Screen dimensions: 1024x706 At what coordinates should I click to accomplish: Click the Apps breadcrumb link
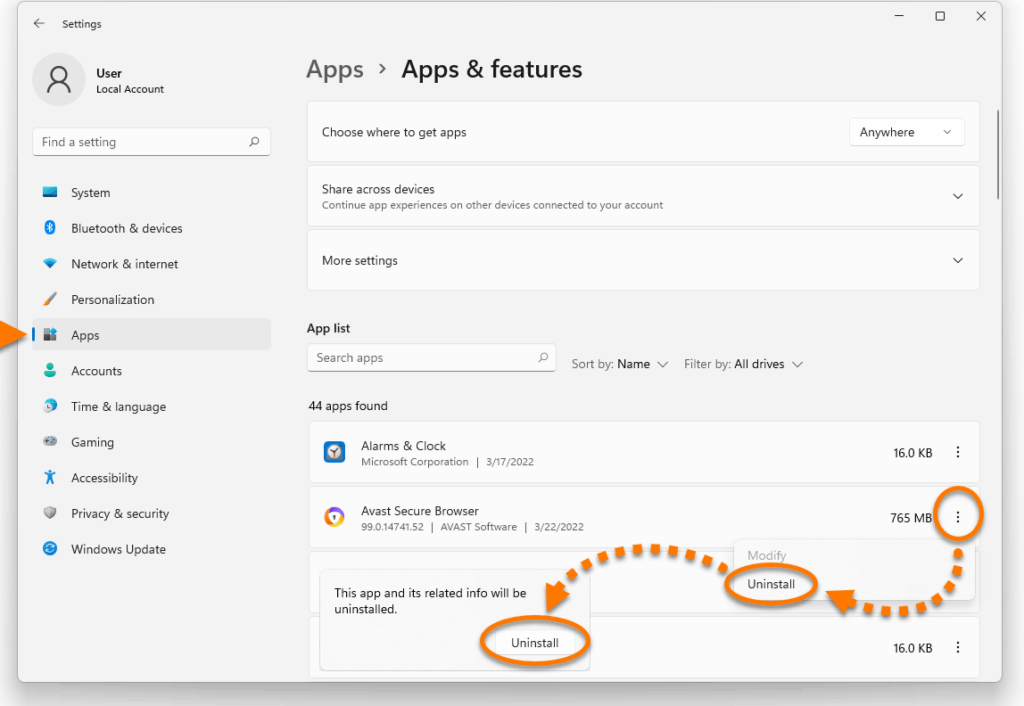[335, 69]
